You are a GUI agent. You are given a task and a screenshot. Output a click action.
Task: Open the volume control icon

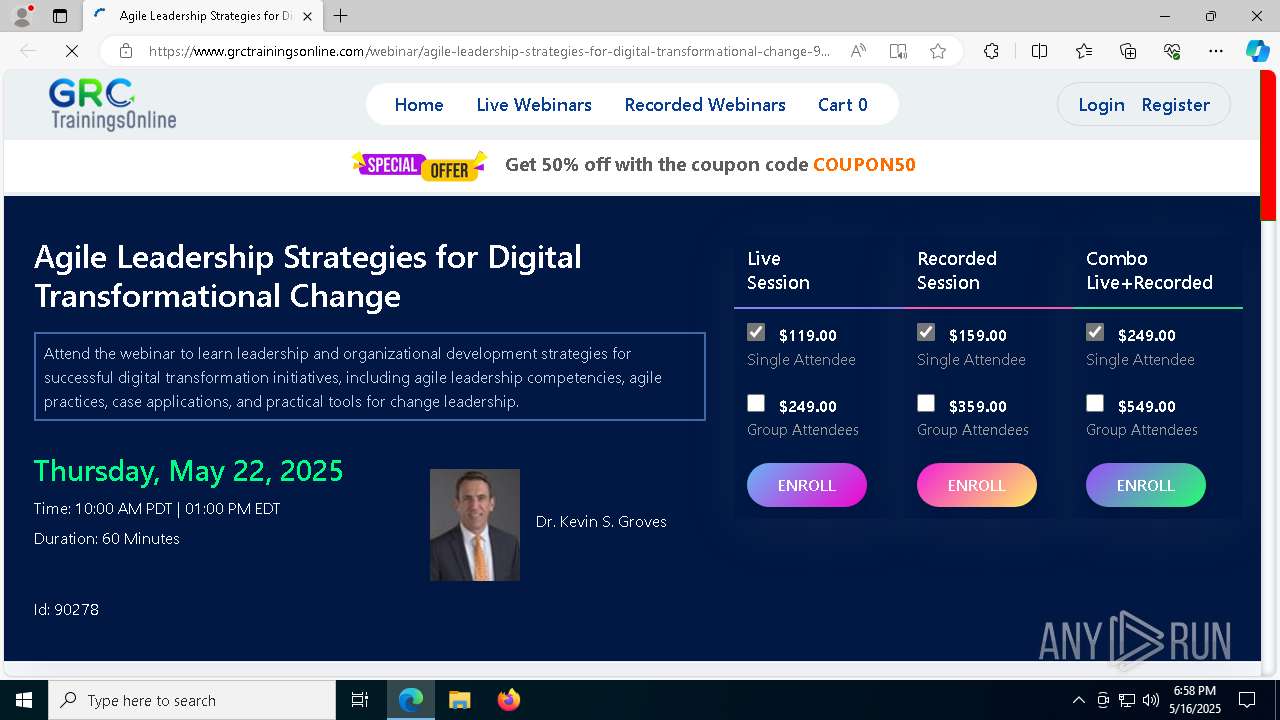[x=1151, y=700]
